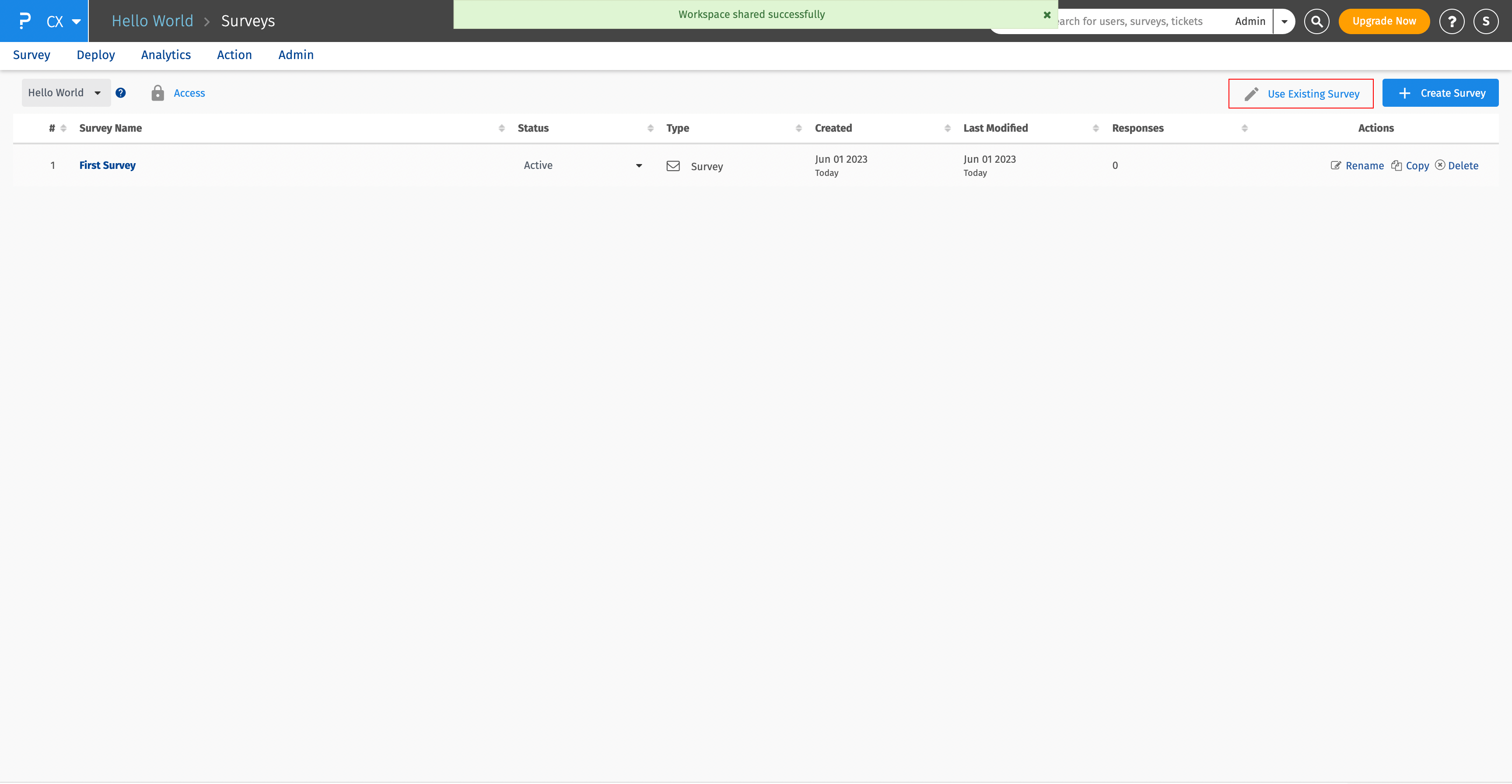Click the search magnifier icon
This screenshot has height=784, width=1512.
point(1316,21)
